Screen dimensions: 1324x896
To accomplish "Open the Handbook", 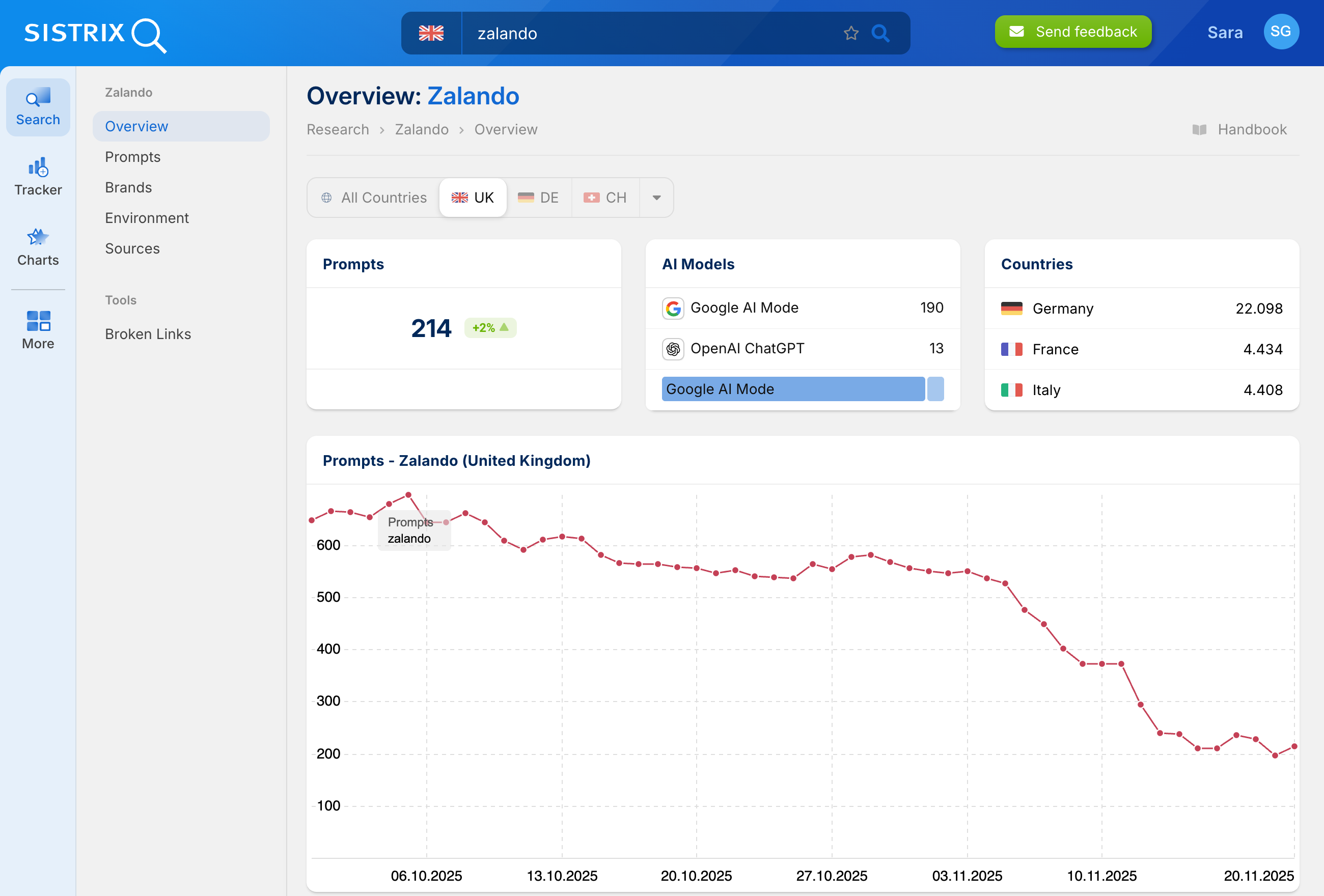I will pos(1239,129).
